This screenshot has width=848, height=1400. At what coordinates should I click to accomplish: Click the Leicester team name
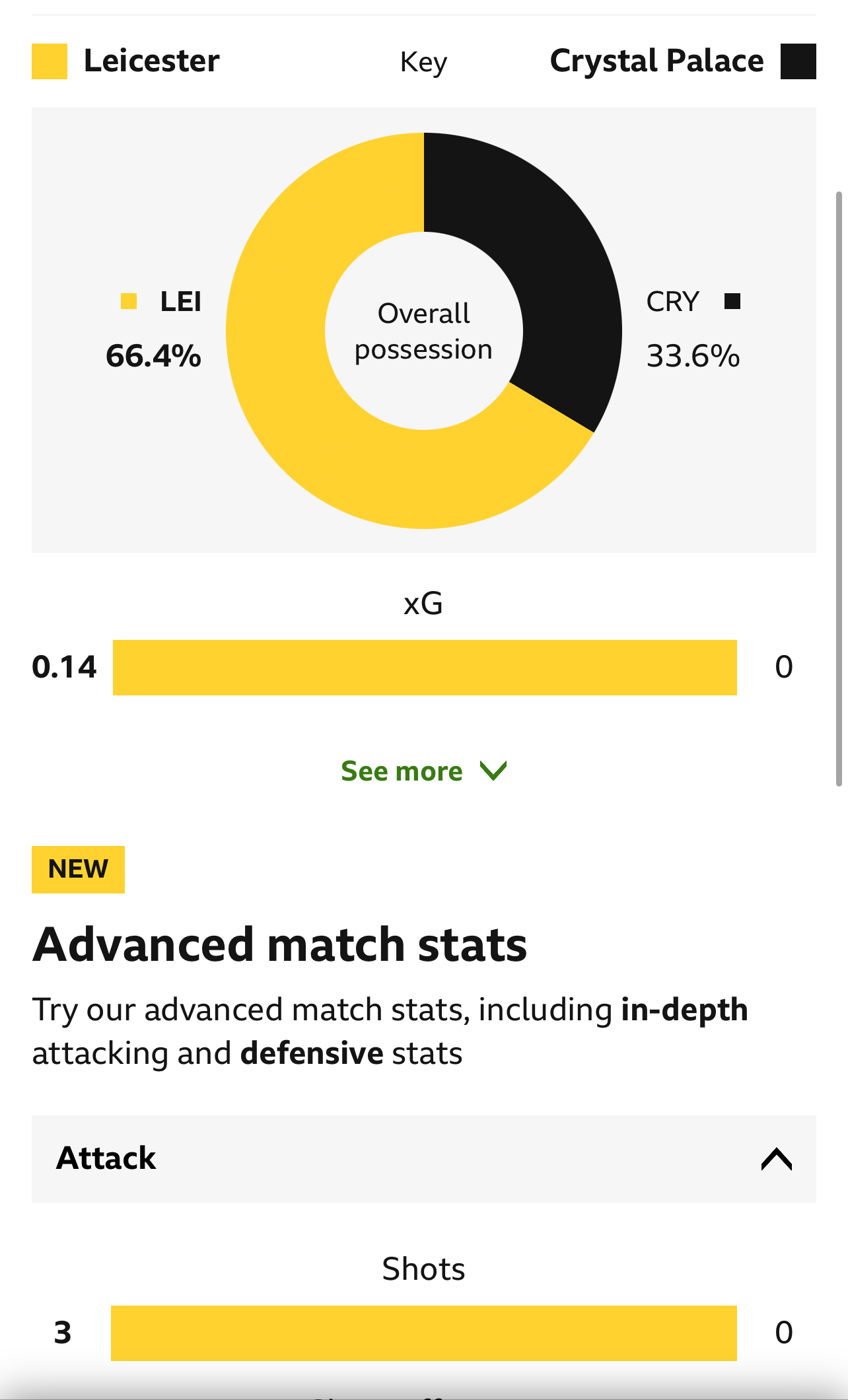(x=151, y=61)
